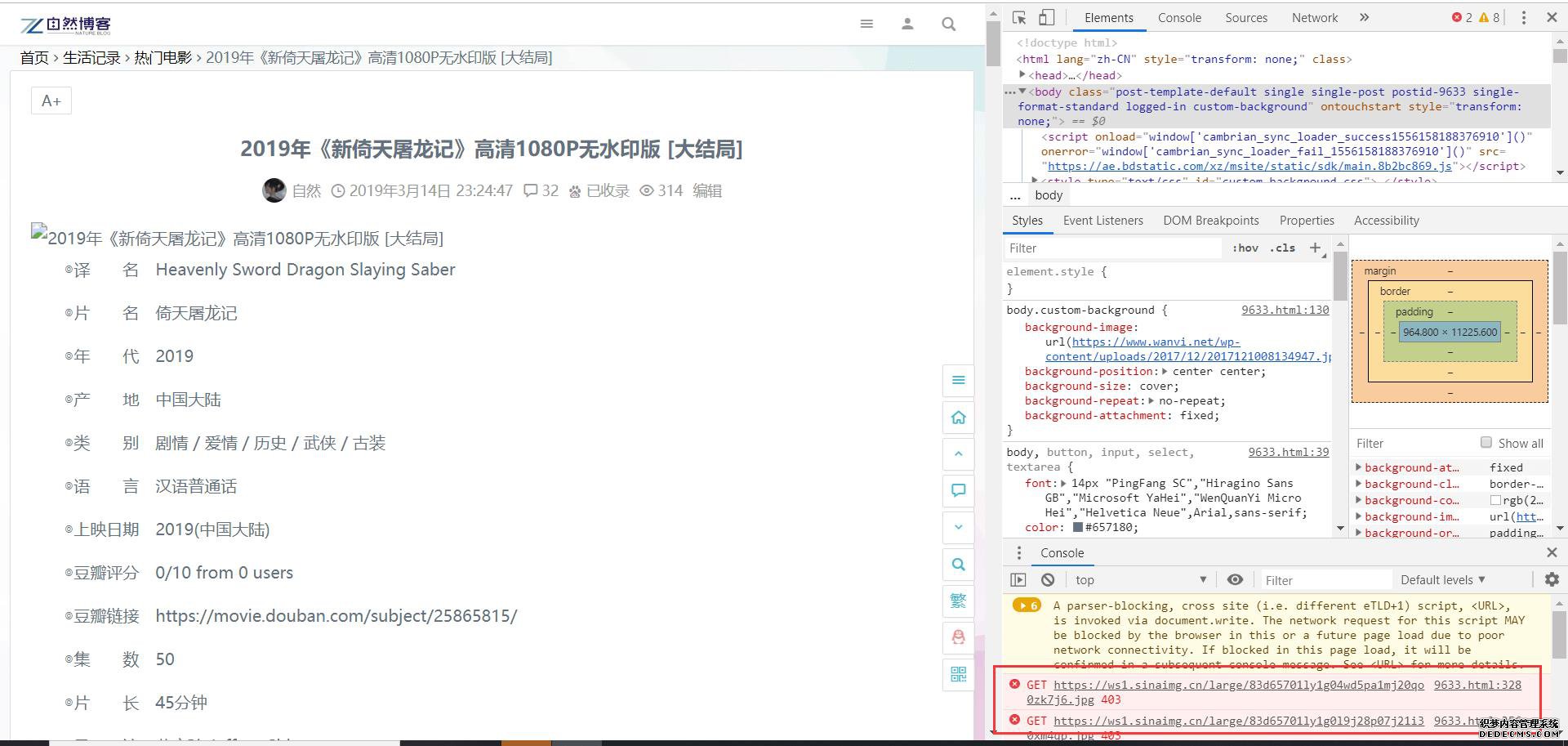
Task: Open console settings gear icon
Action: (x=1552, y=579)
